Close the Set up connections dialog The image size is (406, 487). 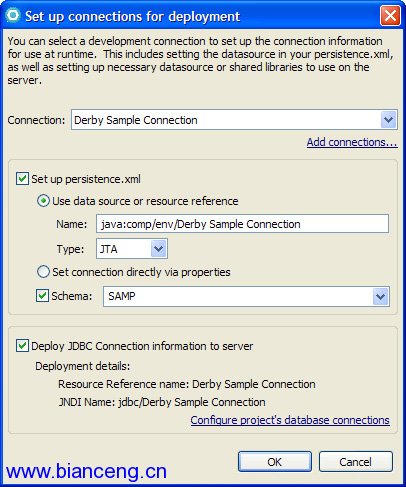pyautogui.click(x=390, y=16)
